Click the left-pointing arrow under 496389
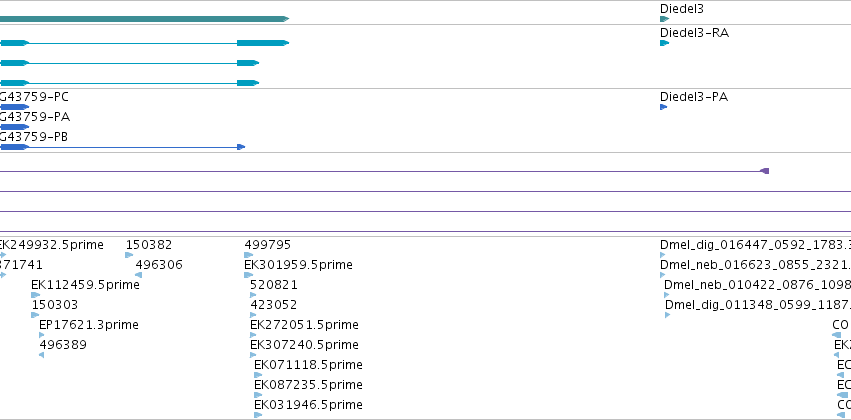This screenshot has height=420, width=851. tap(42, 355)
